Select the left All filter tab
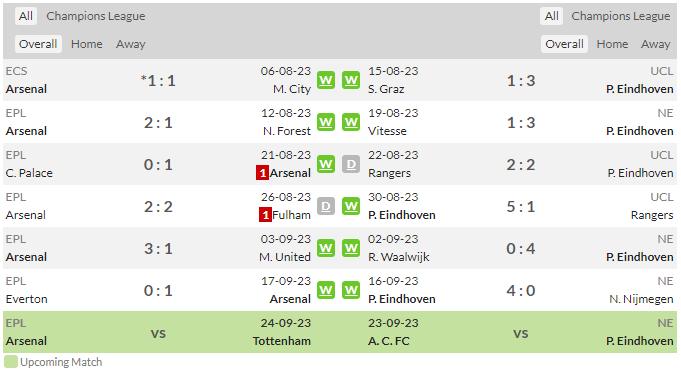The height and width of the screenshot is (390, 681). [26, 16]
